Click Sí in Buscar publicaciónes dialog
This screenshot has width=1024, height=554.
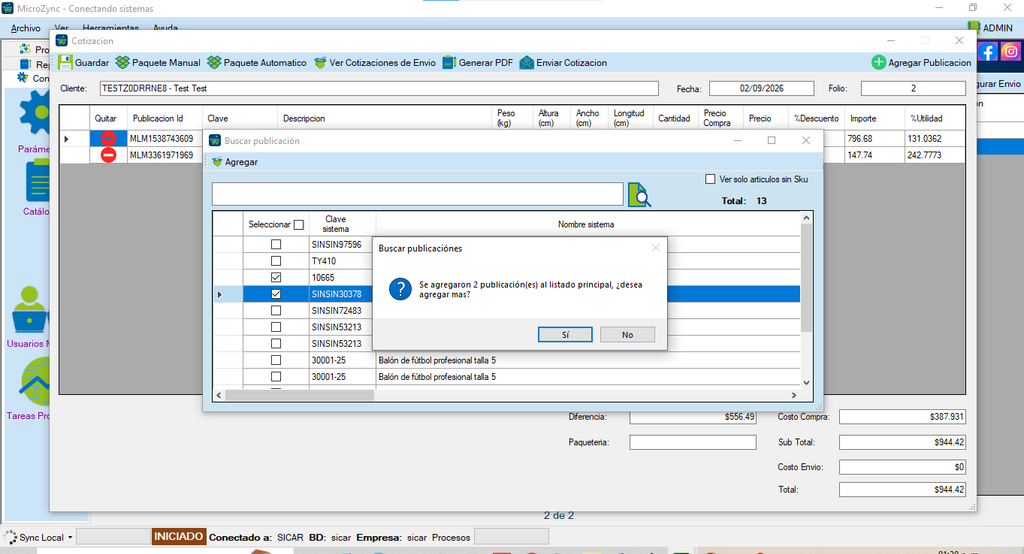(565, 334)
